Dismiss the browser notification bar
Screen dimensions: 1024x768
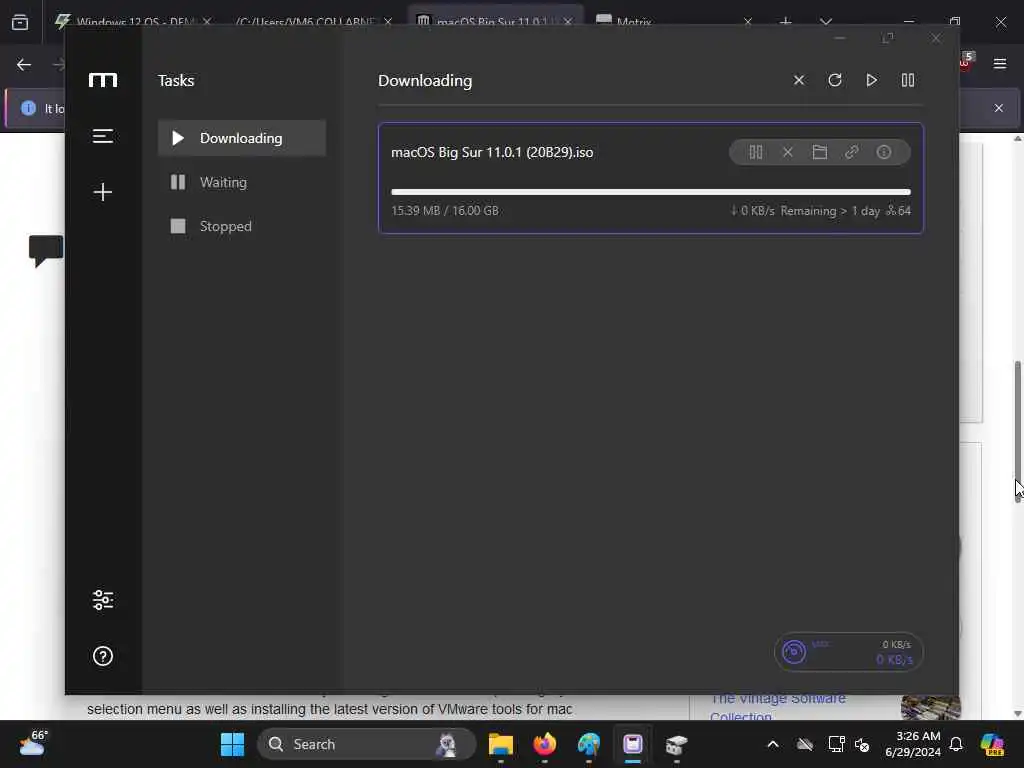999,108
